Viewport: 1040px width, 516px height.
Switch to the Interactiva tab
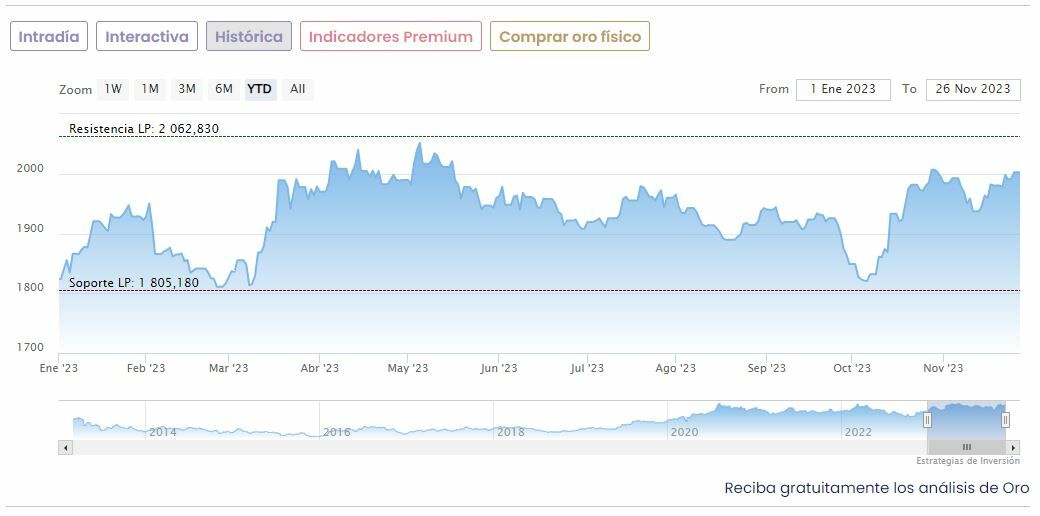147,37
